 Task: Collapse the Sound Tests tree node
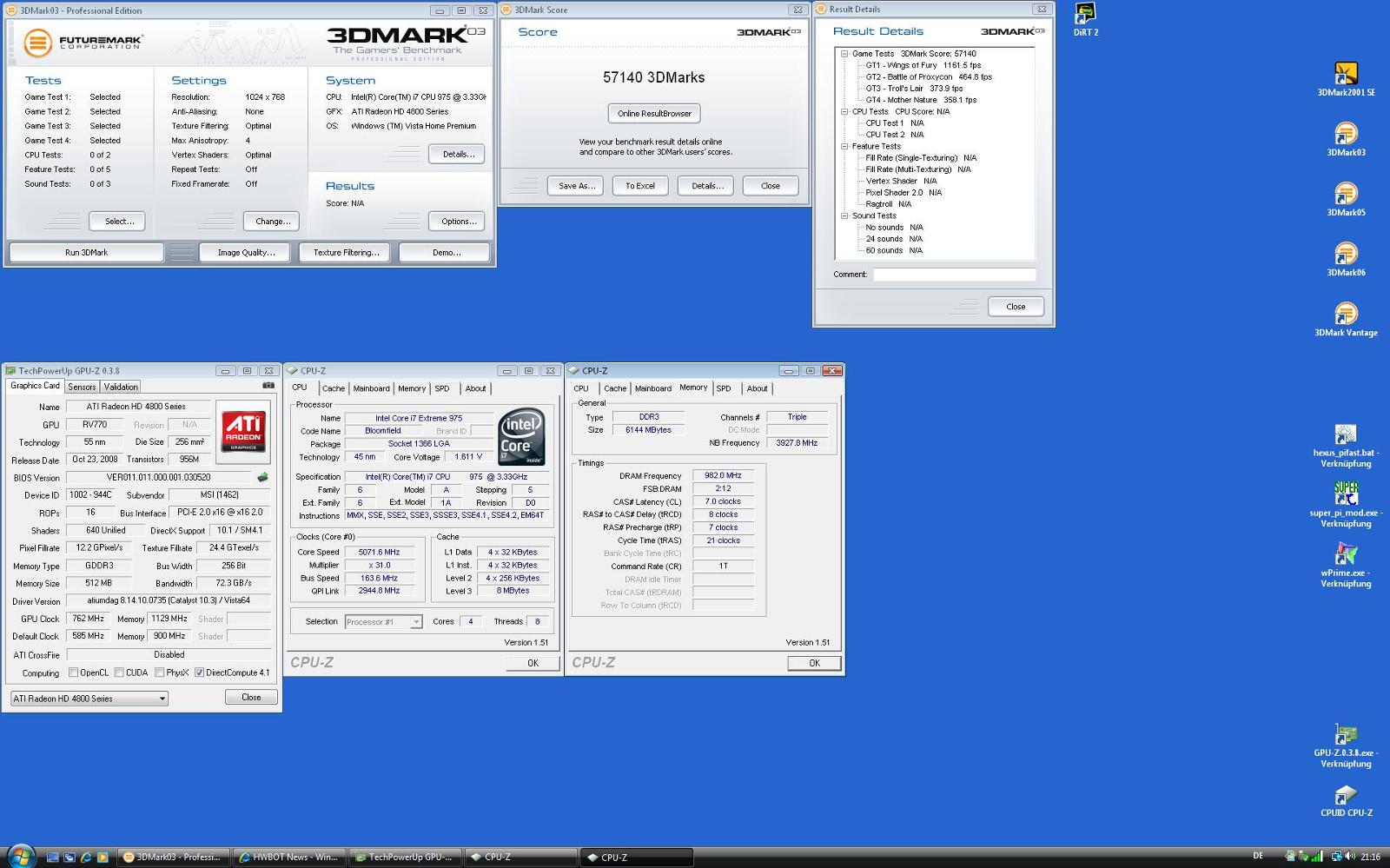[844, 216]
